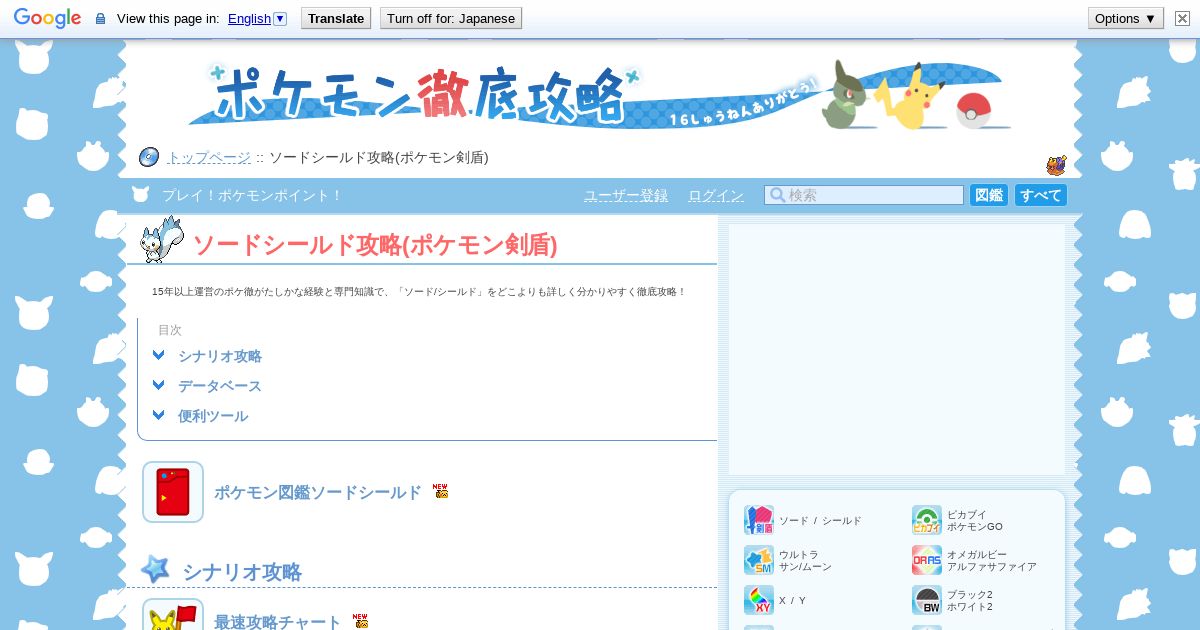Click the disc icon beside breadcrumb
The image size is (1200, 630).
149,157
